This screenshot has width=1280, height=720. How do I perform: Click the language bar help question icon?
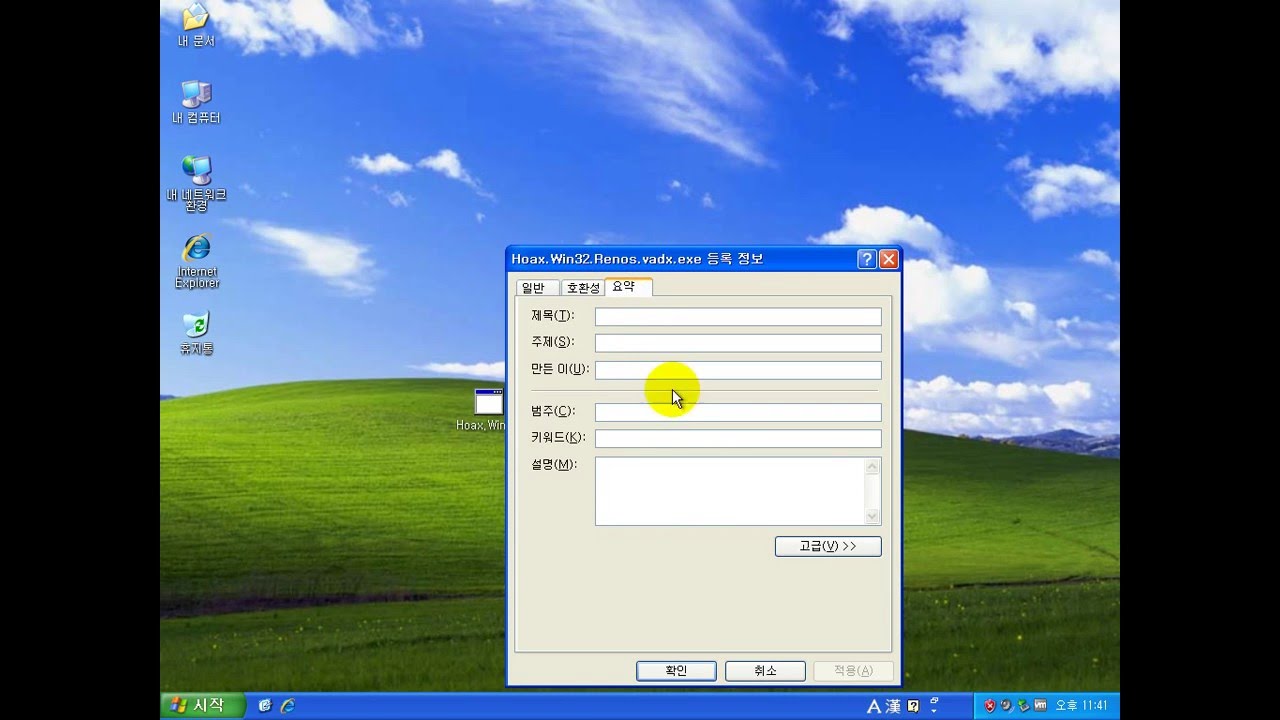(913, 706)
